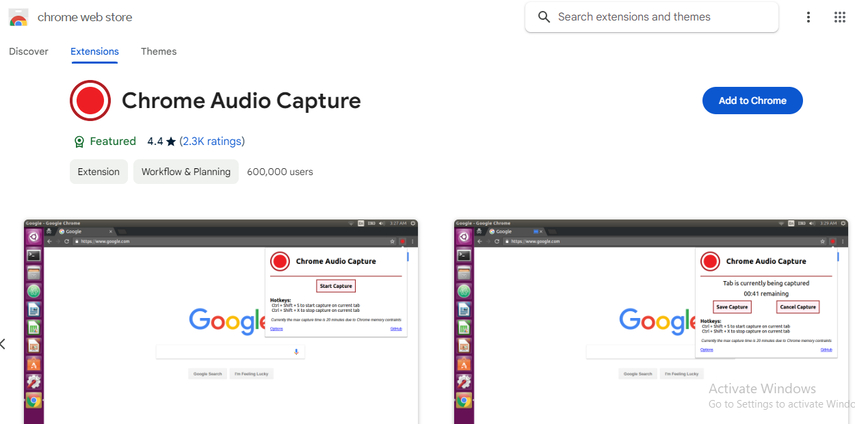Open the 2.3K ratings link

(x=212, y=141)
